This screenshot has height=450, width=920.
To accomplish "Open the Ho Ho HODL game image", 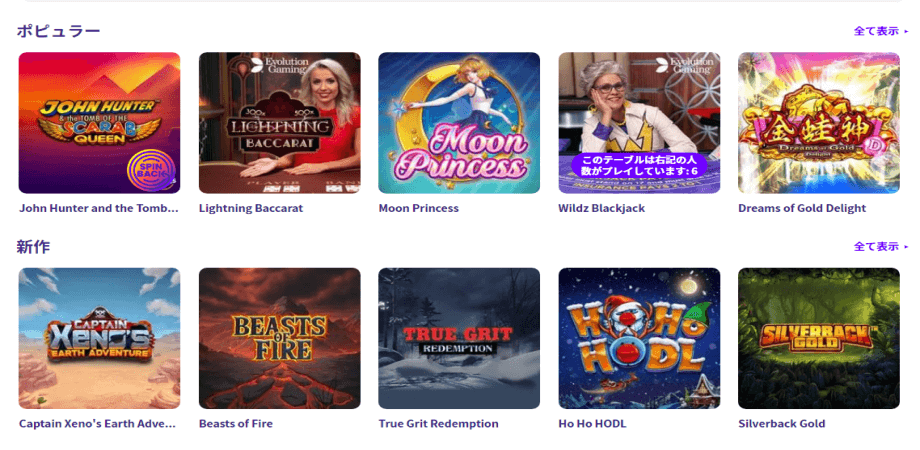I will 639,339.
